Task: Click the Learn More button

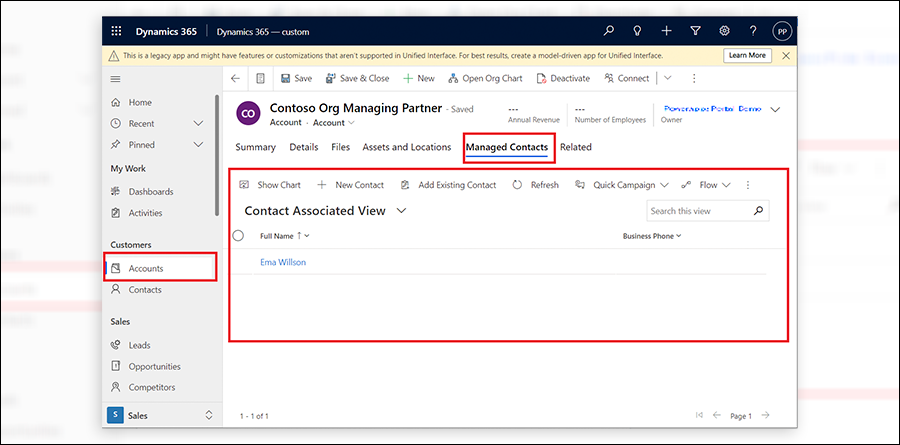Action: (747, 56)
